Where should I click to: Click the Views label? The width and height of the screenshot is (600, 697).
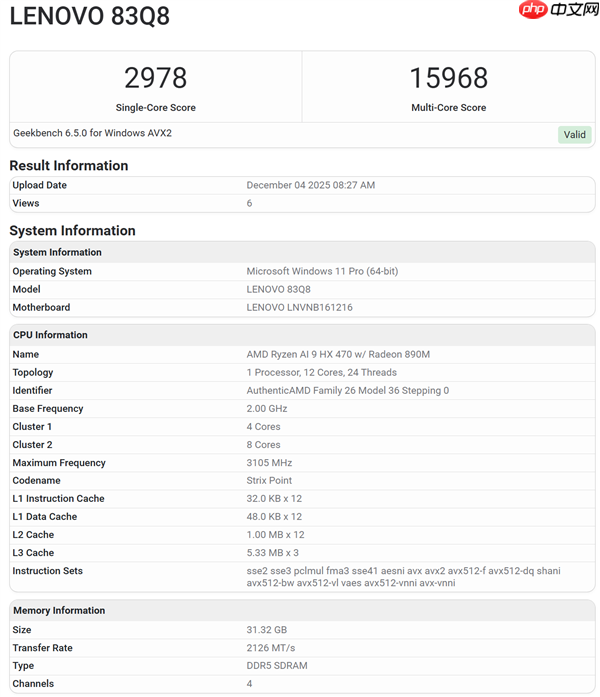click(x=26, y=203)
